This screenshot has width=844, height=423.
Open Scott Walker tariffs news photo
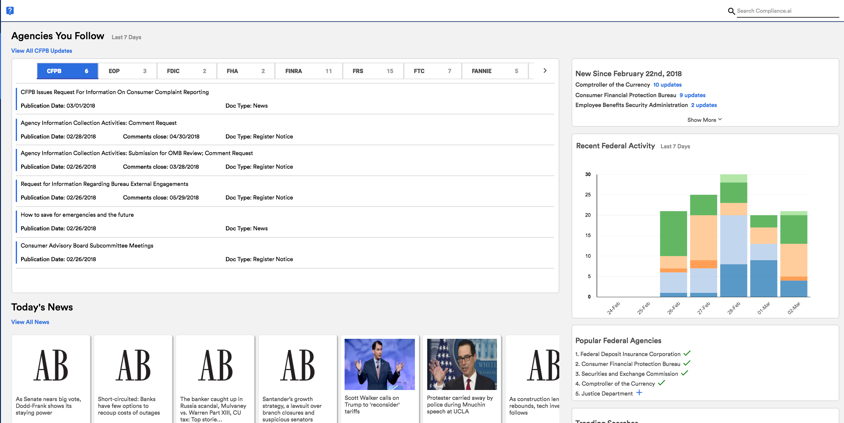tap(379, 364)
